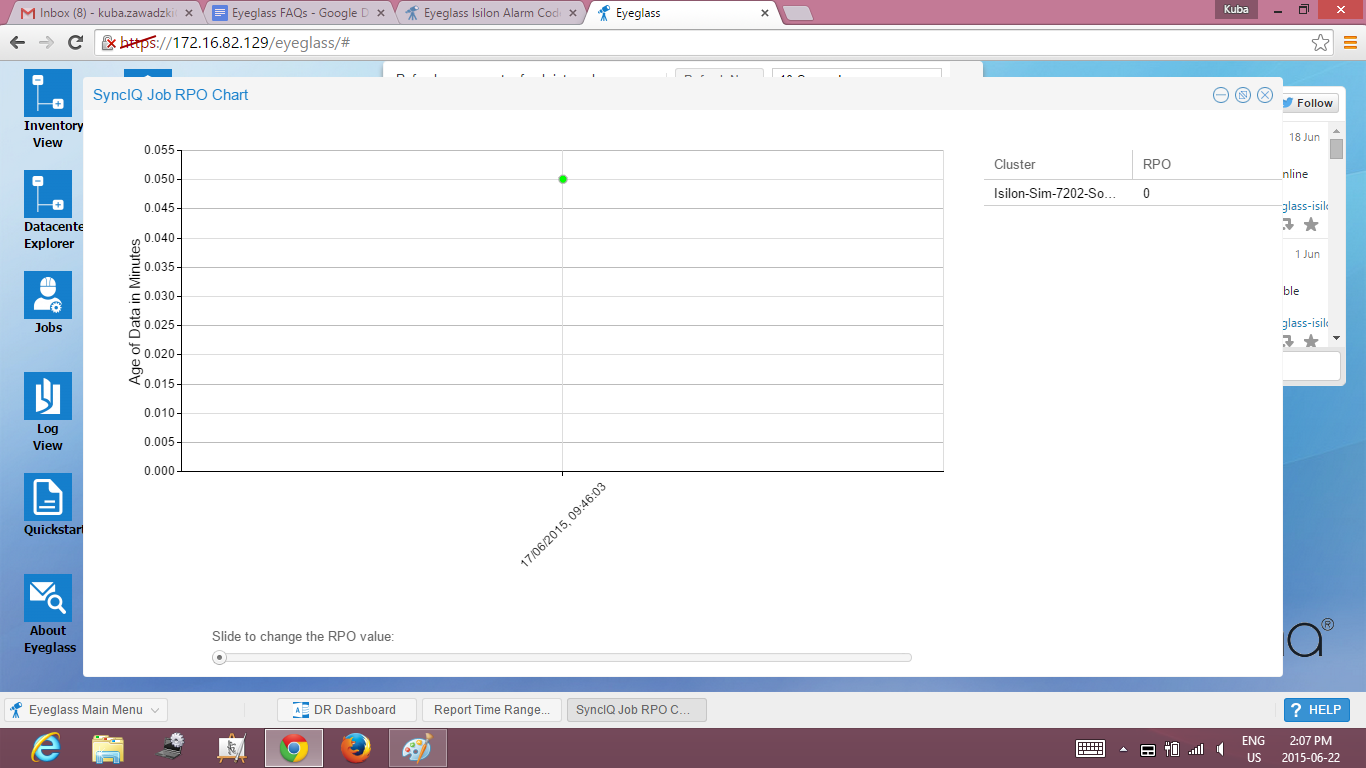Close the Eyeglass browser tab
The height and width of the screenshot is (768, 1366).
click(x=765, y=14)
